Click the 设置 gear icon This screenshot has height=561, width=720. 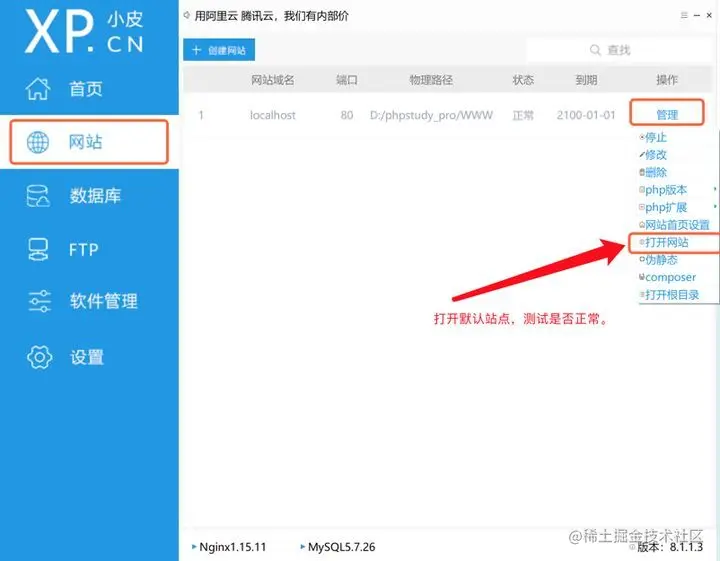coord(39,357)
